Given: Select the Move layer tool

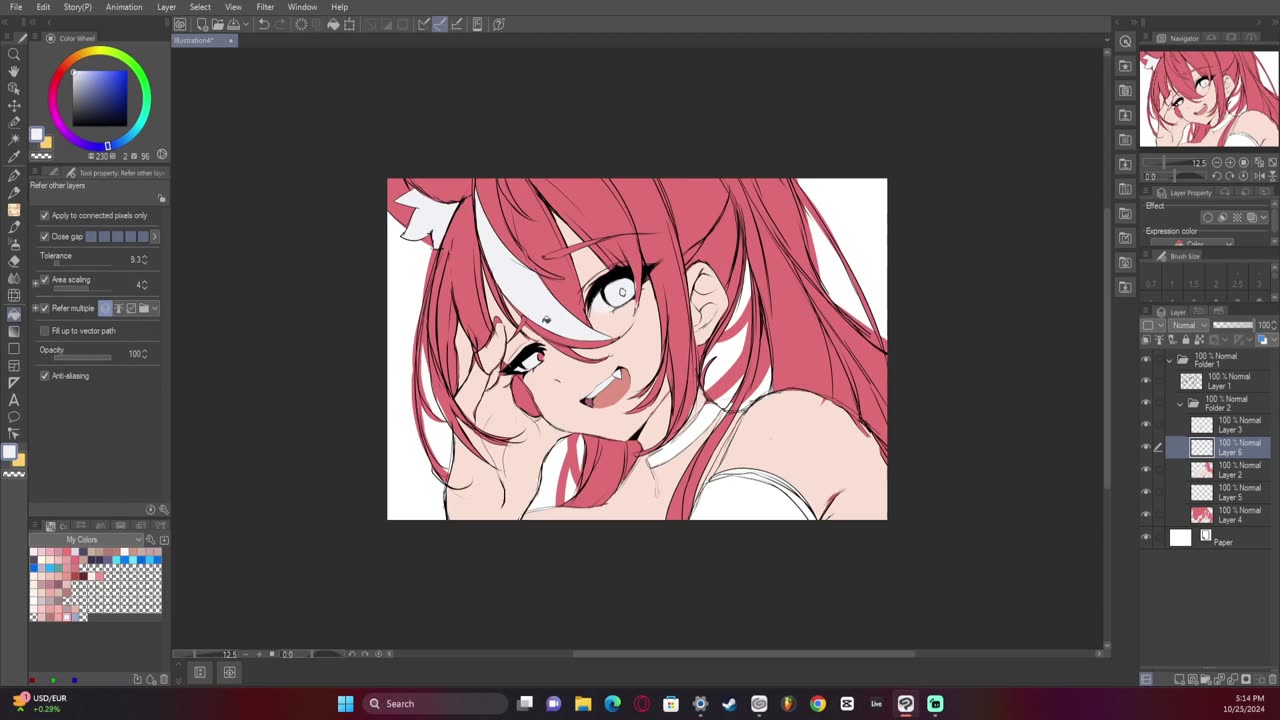Looking at the screenshot, I should pos(14,105).
